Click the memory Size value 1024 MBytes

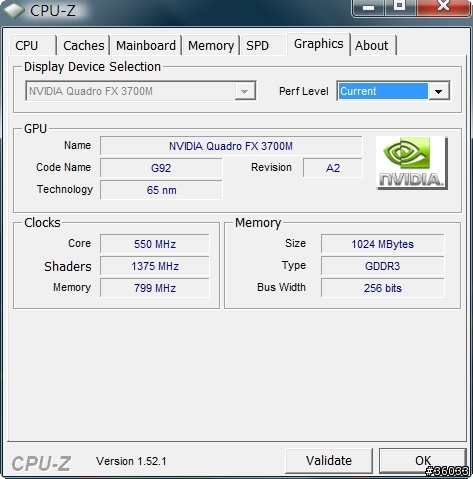tap(382, 244)
